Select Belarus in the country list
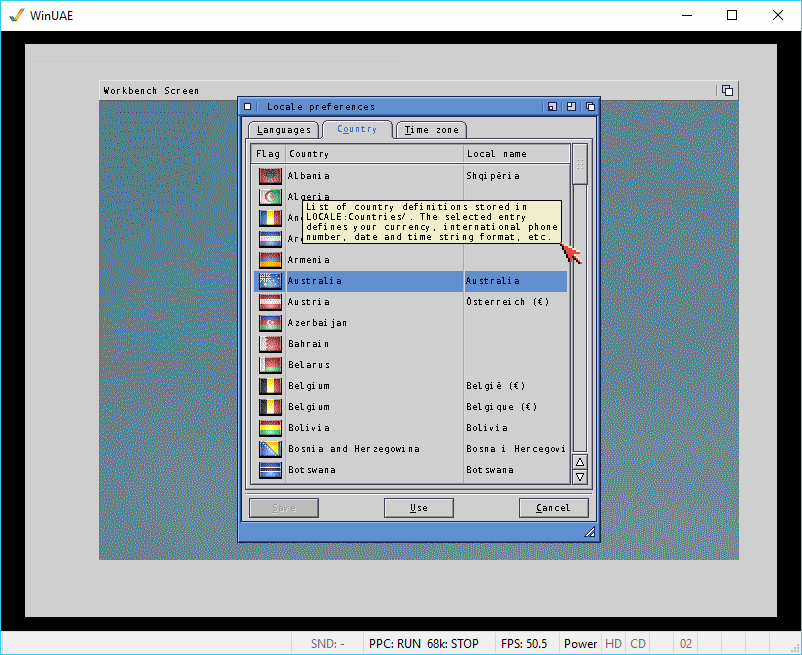 pyautogui.click(x=411, y=365)
